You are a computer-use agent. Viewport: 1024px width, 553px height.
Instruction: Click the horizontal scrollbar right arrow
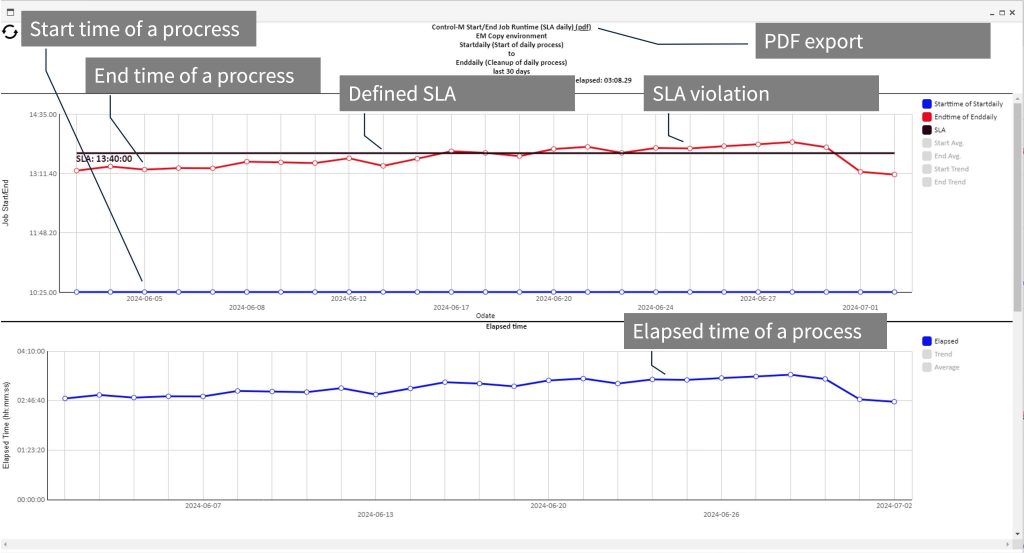click(x=1008, y=545)
